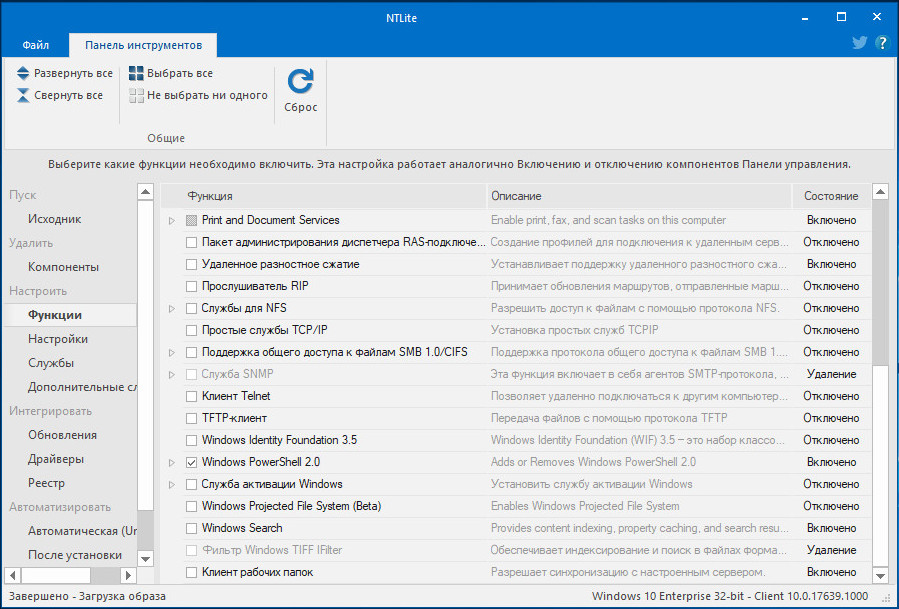Image resolution: width=899 pixels, height=609 pixels.
Task: Open После установки in the sidebar
Action: [x=75, y=555]
